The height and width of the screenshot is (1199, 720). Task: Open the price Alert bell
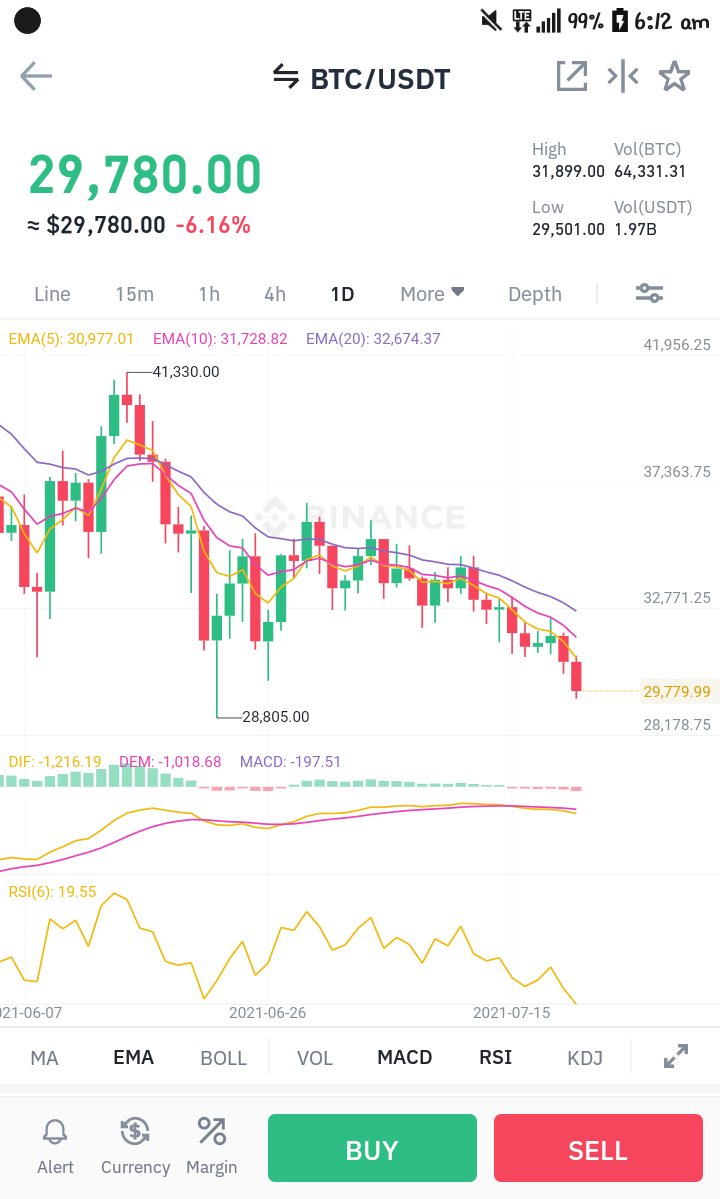tap(55, 1145)
